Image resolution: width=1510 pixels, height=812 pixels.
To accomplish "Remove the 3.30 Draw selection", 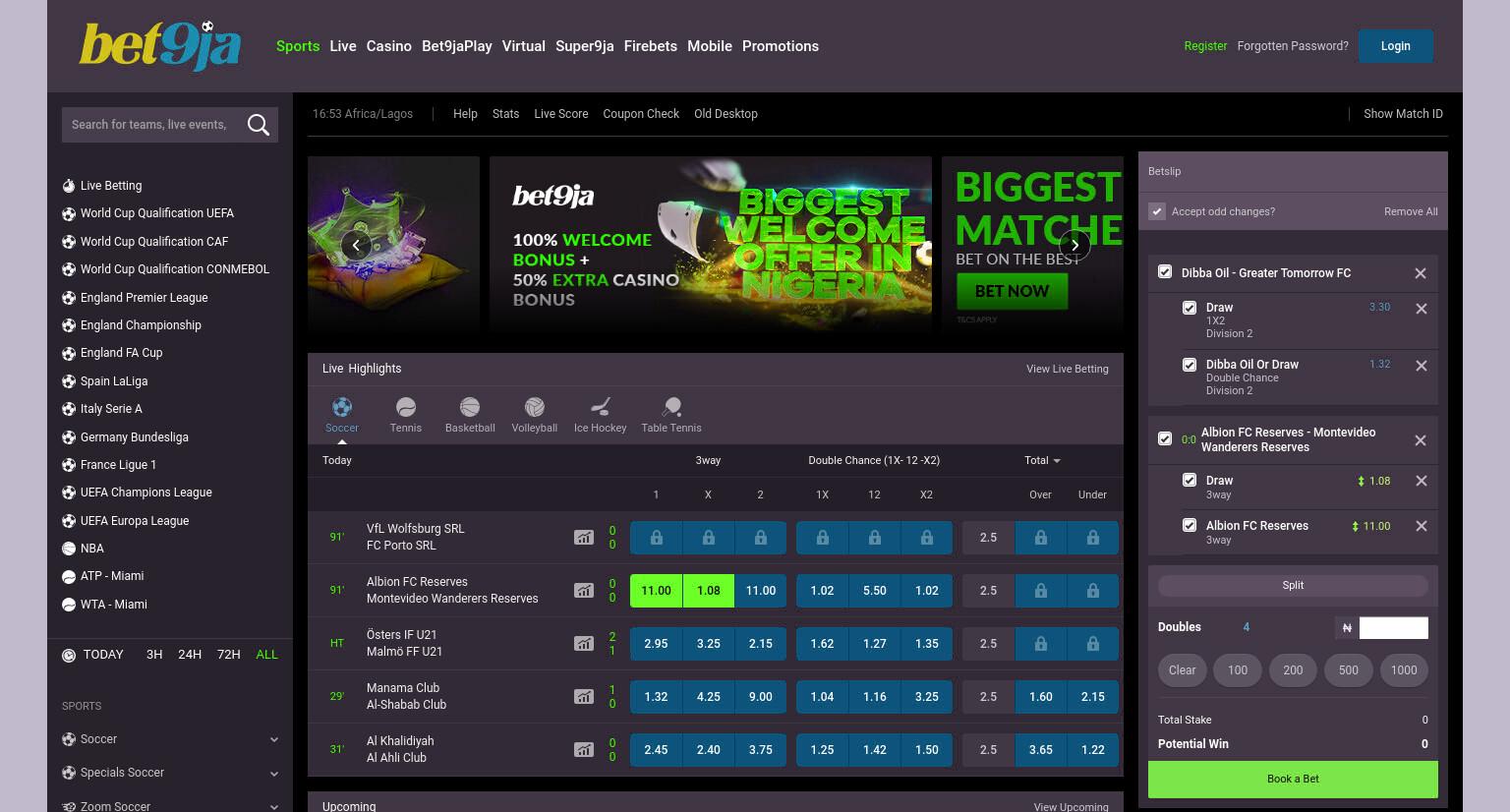I will [1422, 309].
